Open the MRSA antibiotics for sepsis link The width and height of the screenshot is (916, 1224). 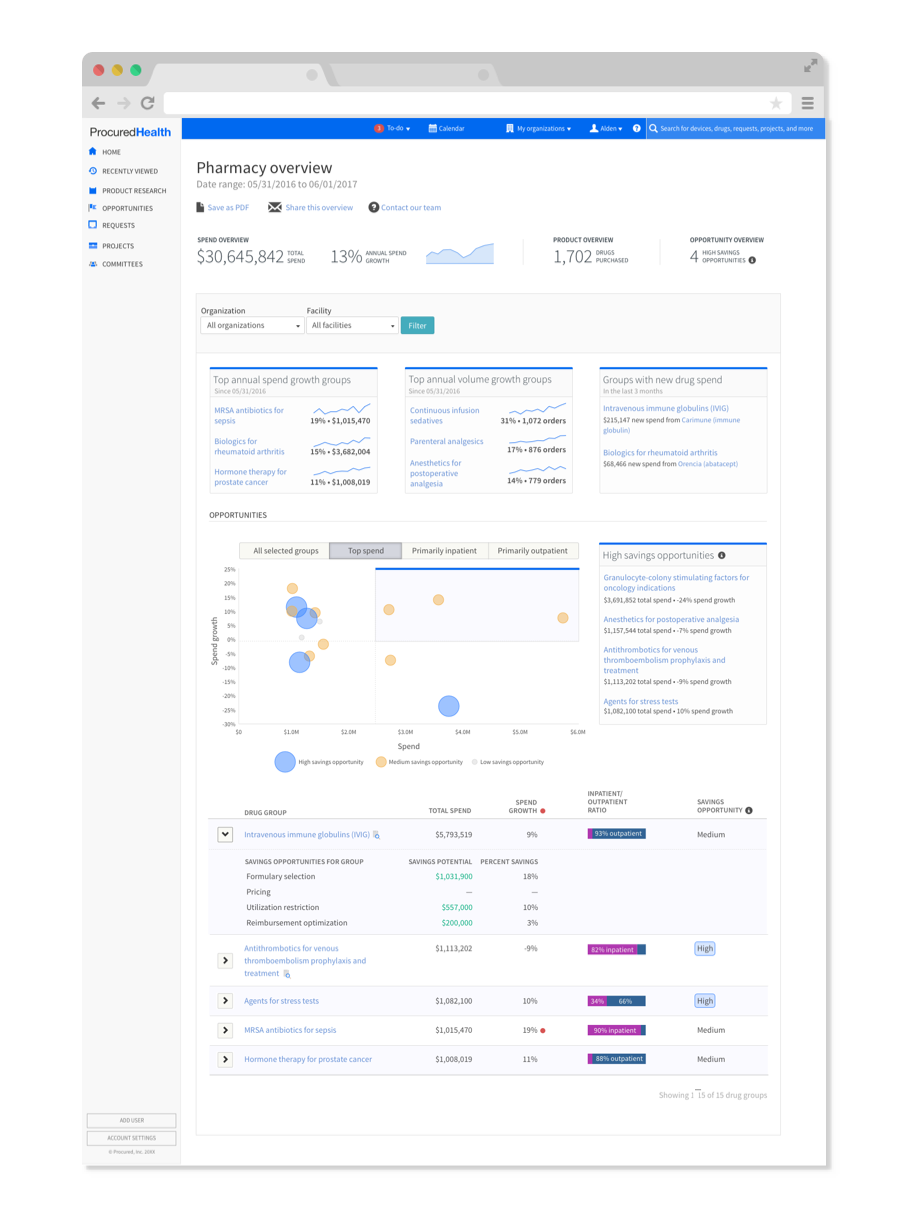click(290, 1030)
